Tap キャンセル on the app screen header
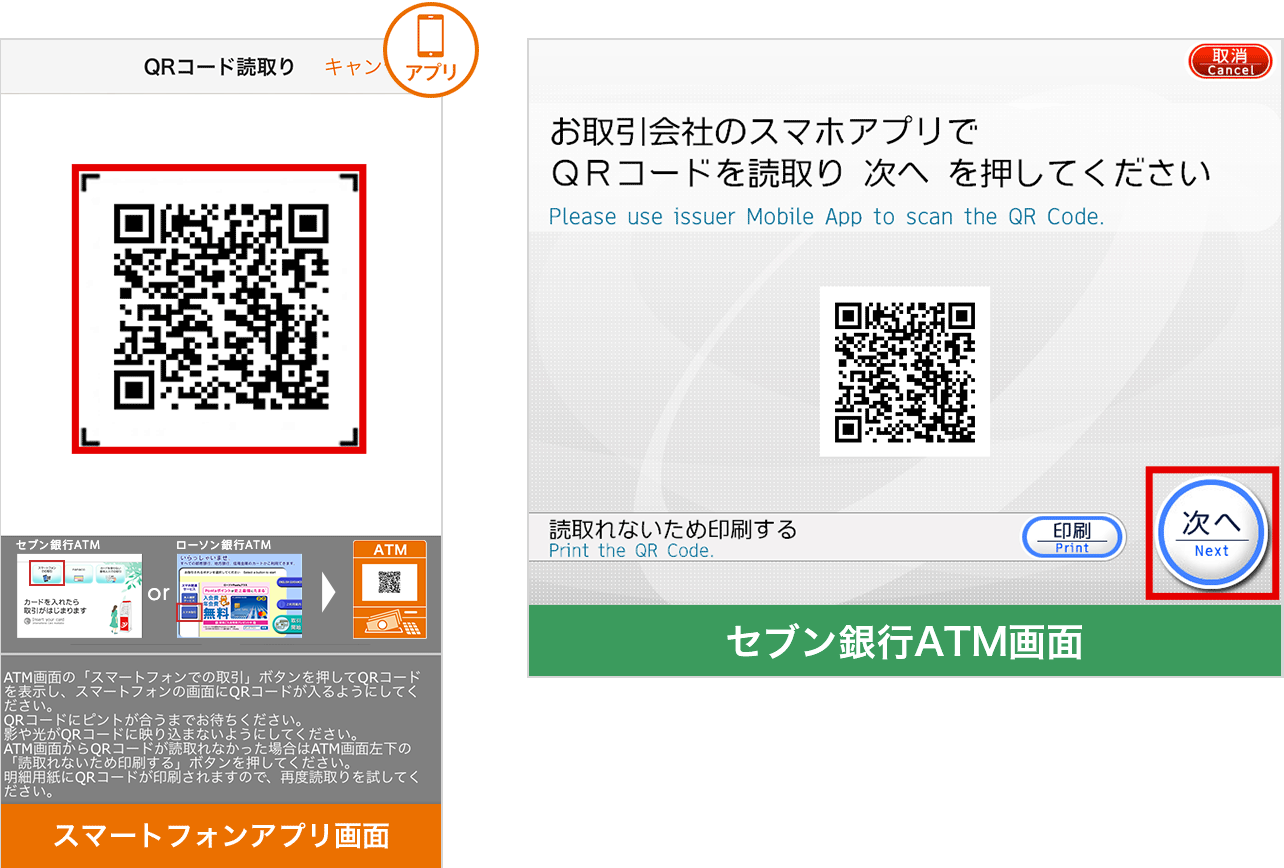This screenshot has width=1284, height=868. 352,65
